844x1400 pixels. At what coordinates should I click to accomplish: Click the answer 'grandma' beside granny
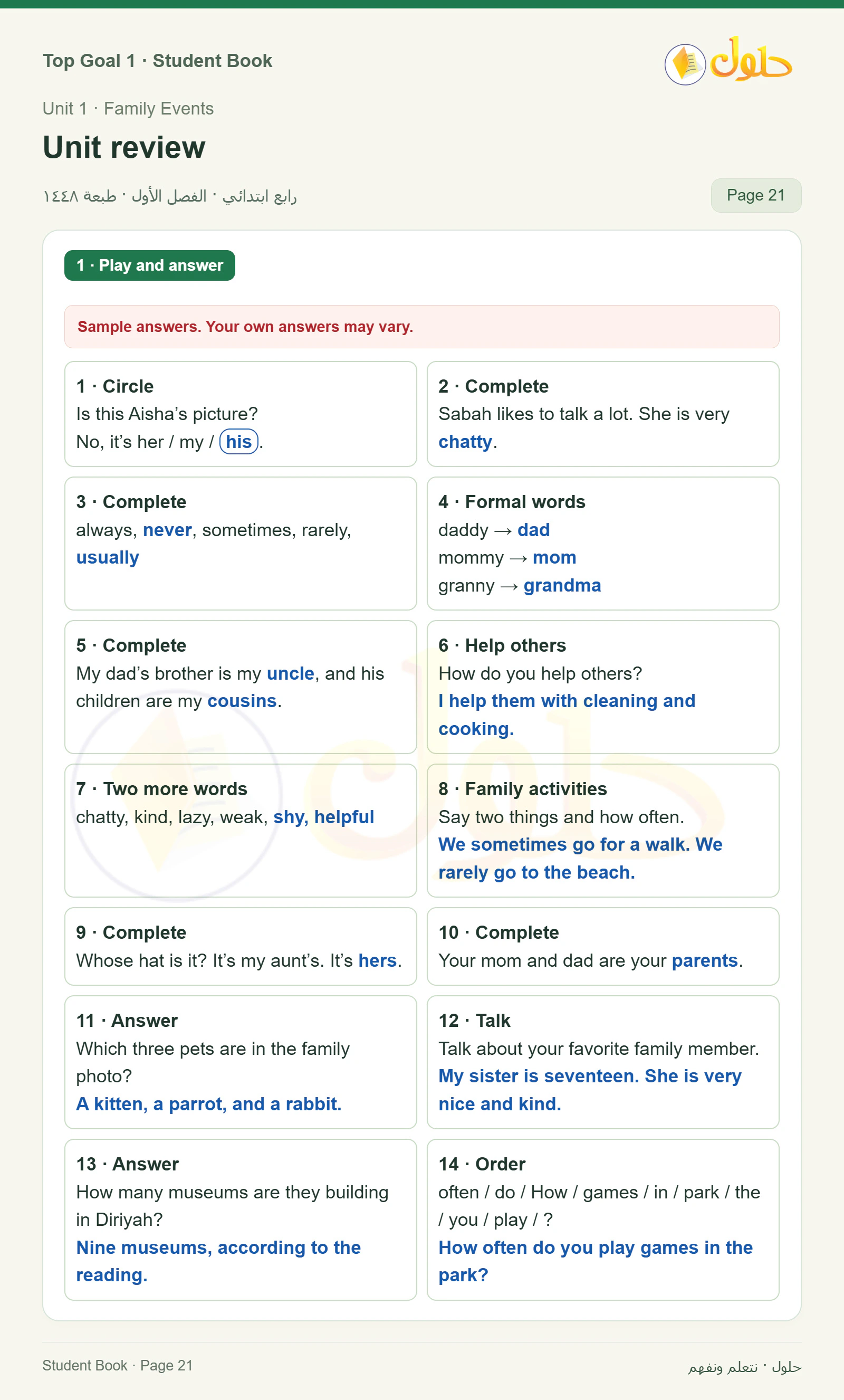[x=562, y=586]
